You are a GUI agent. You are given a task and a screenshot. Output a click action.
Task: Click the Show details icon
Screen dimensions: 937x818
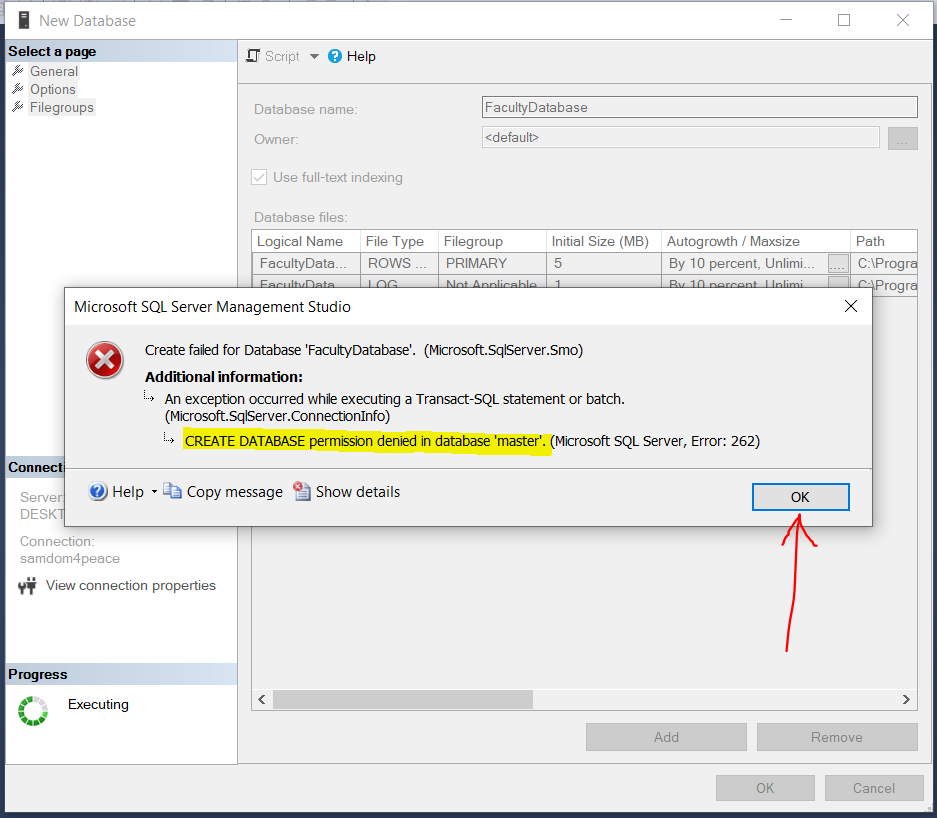pyautogui.click(x=302, y=491)
